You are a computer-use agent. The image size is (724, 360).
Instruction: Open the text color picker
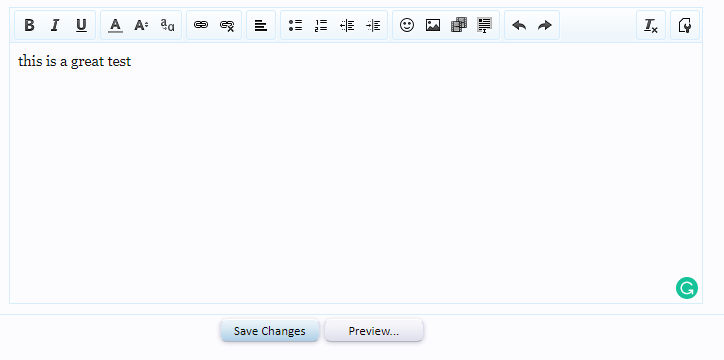click(115, 25)
